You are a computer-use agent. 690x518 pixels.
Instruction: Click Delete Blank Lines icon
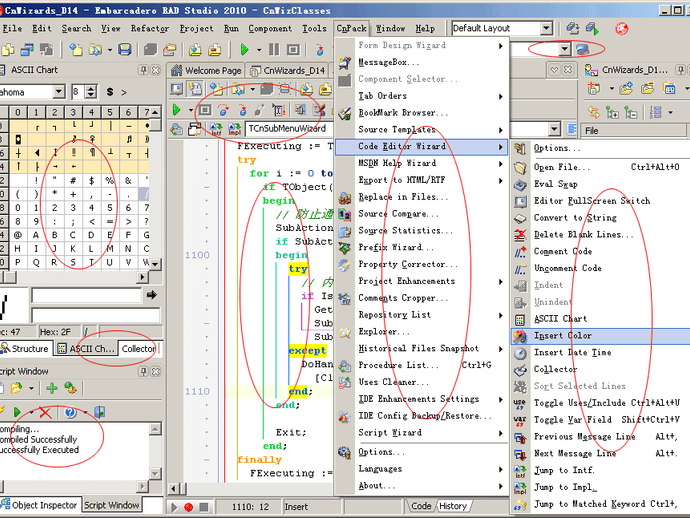pos(520,235)
